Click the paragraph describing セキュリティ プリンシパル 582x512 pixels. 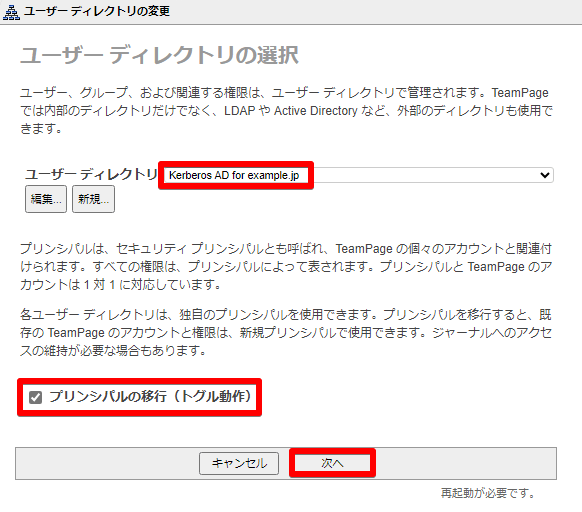pos(286,267)
